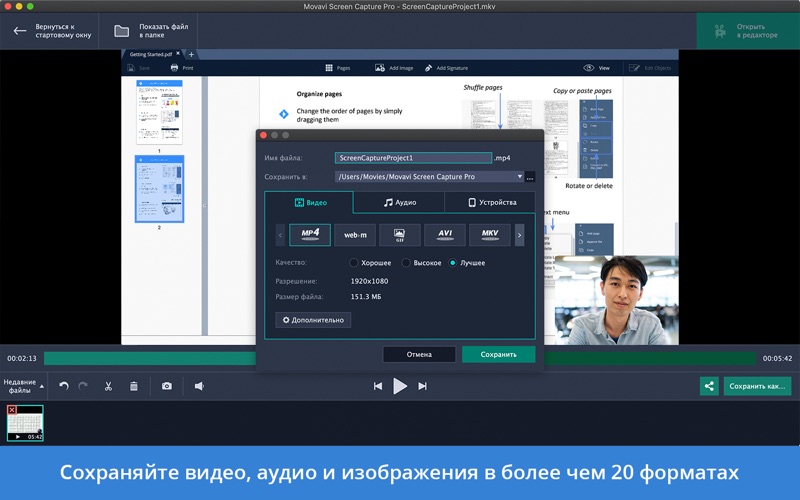Select page 1 thumbnail in PDF sidebar
The width and height of the screenshot is (800, 500).
159,112
